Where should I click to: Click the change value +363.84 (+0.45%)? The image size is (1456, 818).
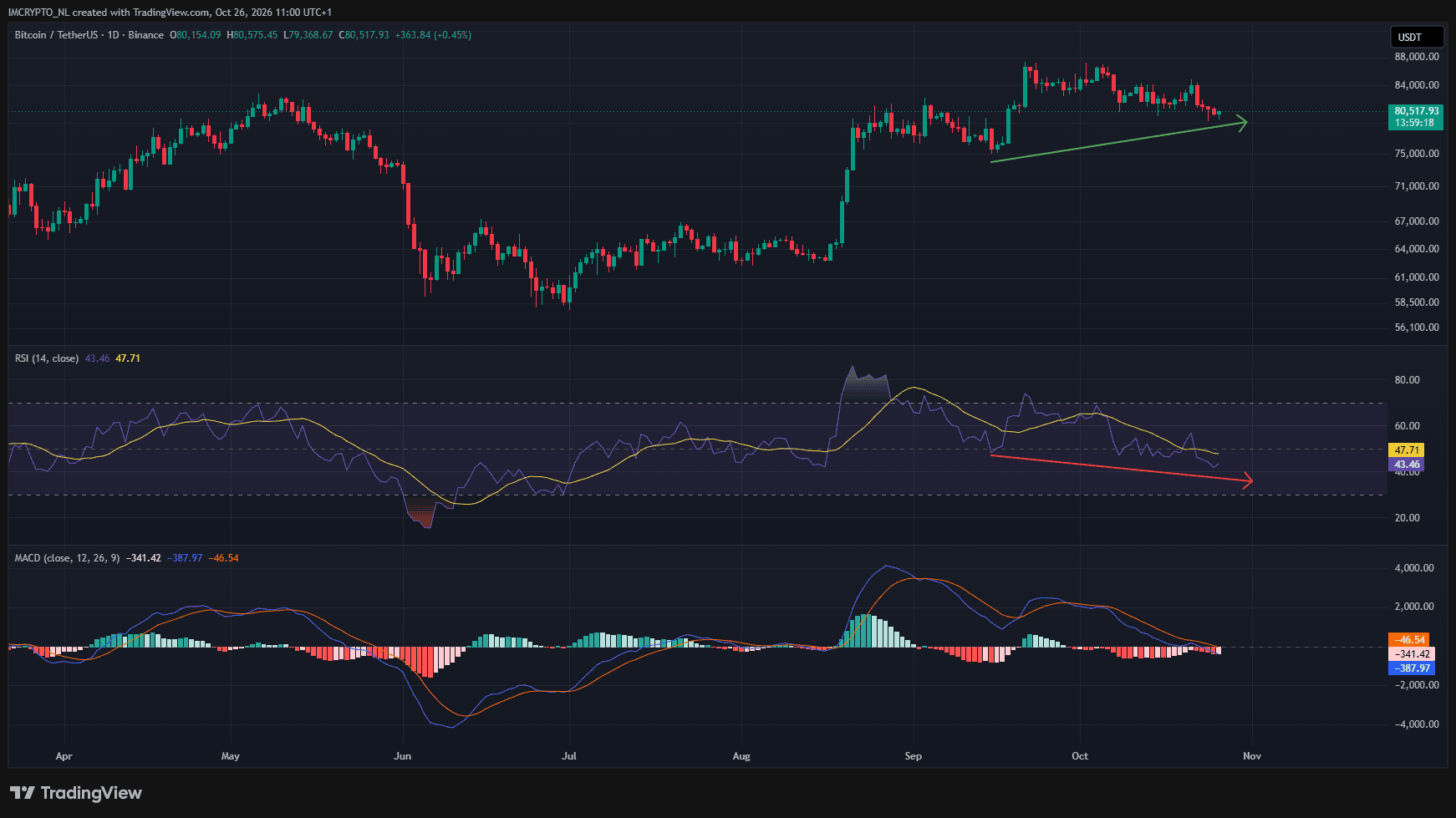[x=433, y=35]
